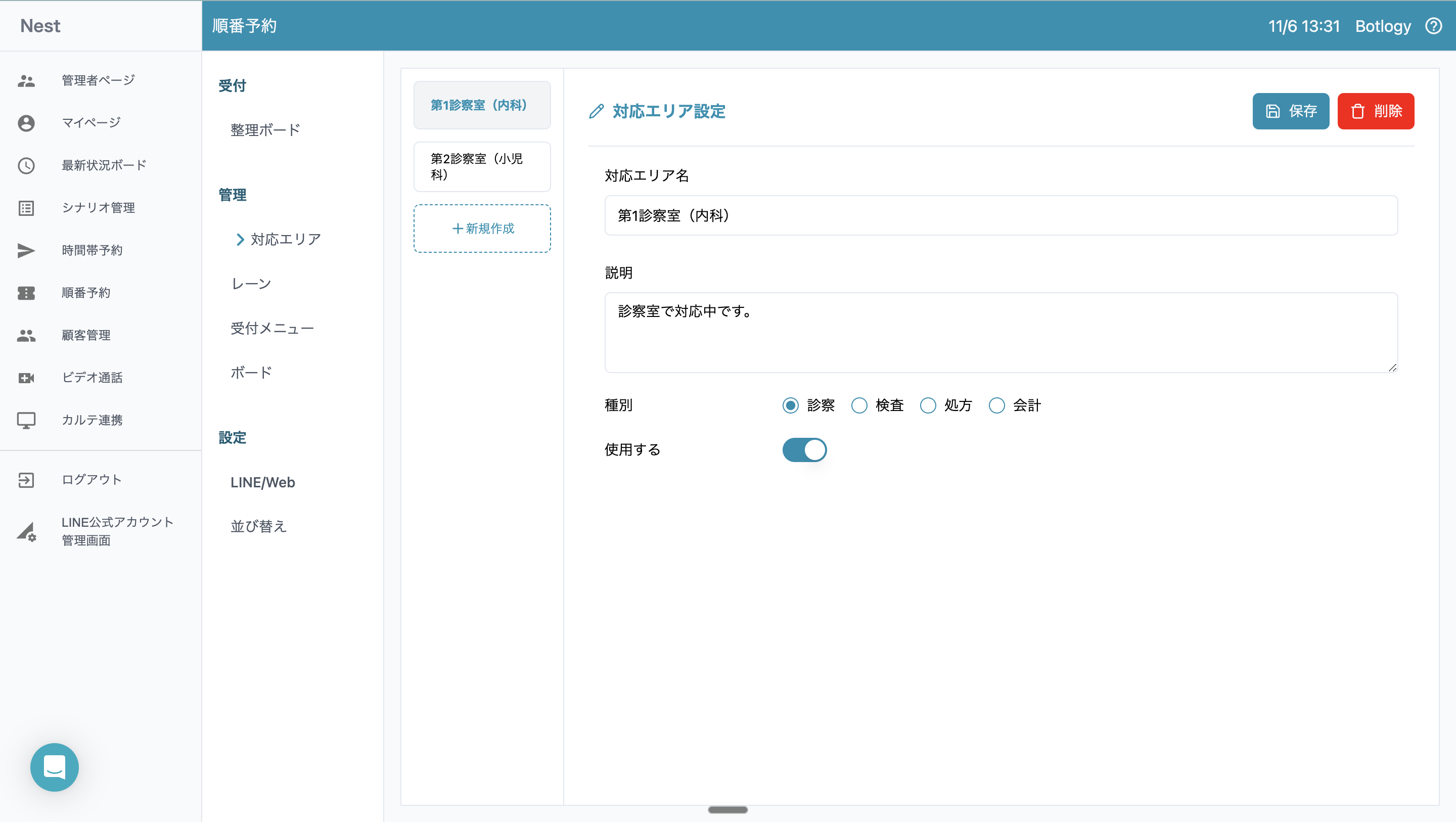Select 第2診察室（小児科） area entry

[x=482, y=167]
